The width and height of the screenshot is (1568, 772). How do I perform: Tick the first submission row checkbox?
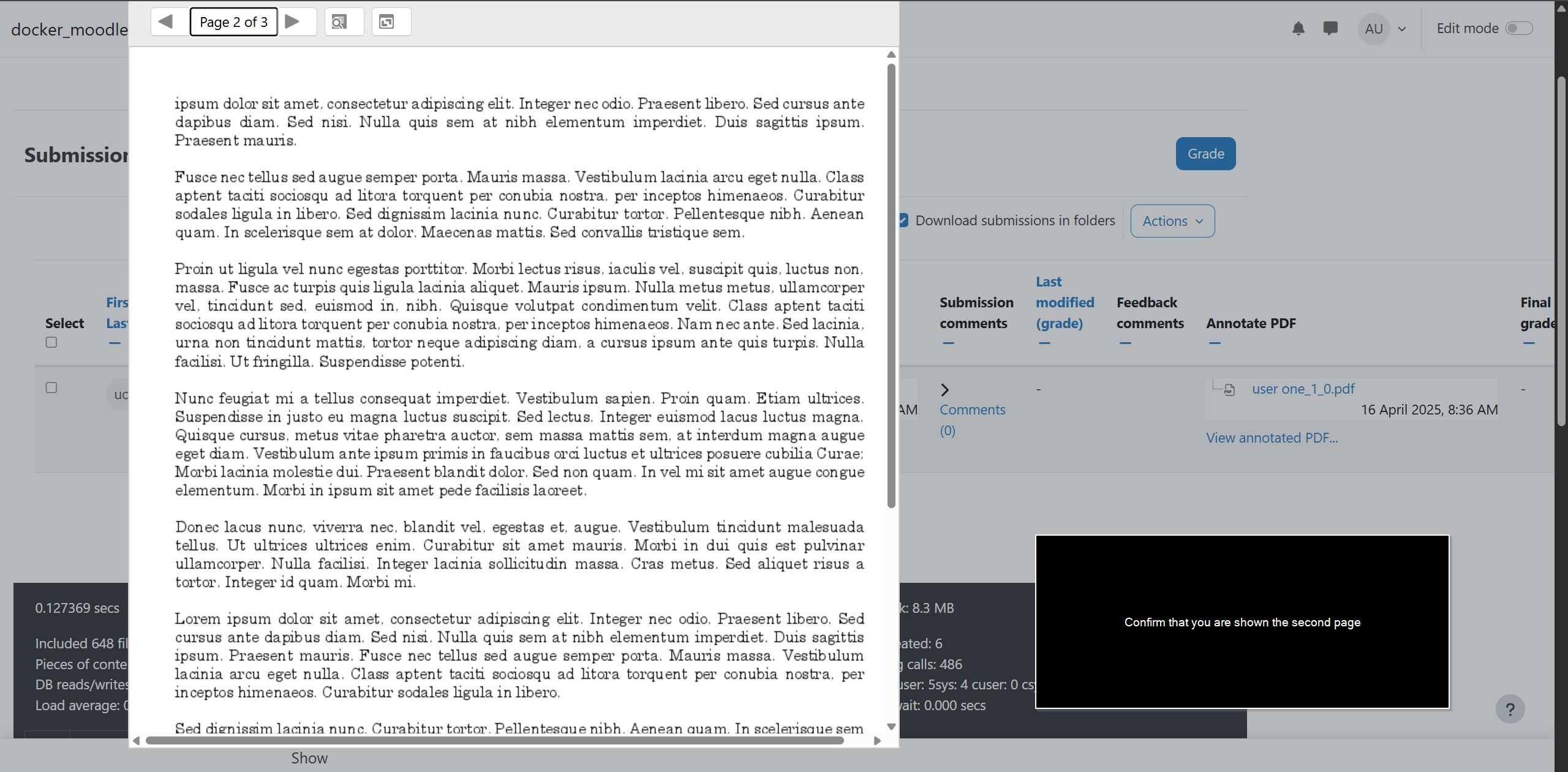[51, 388]
